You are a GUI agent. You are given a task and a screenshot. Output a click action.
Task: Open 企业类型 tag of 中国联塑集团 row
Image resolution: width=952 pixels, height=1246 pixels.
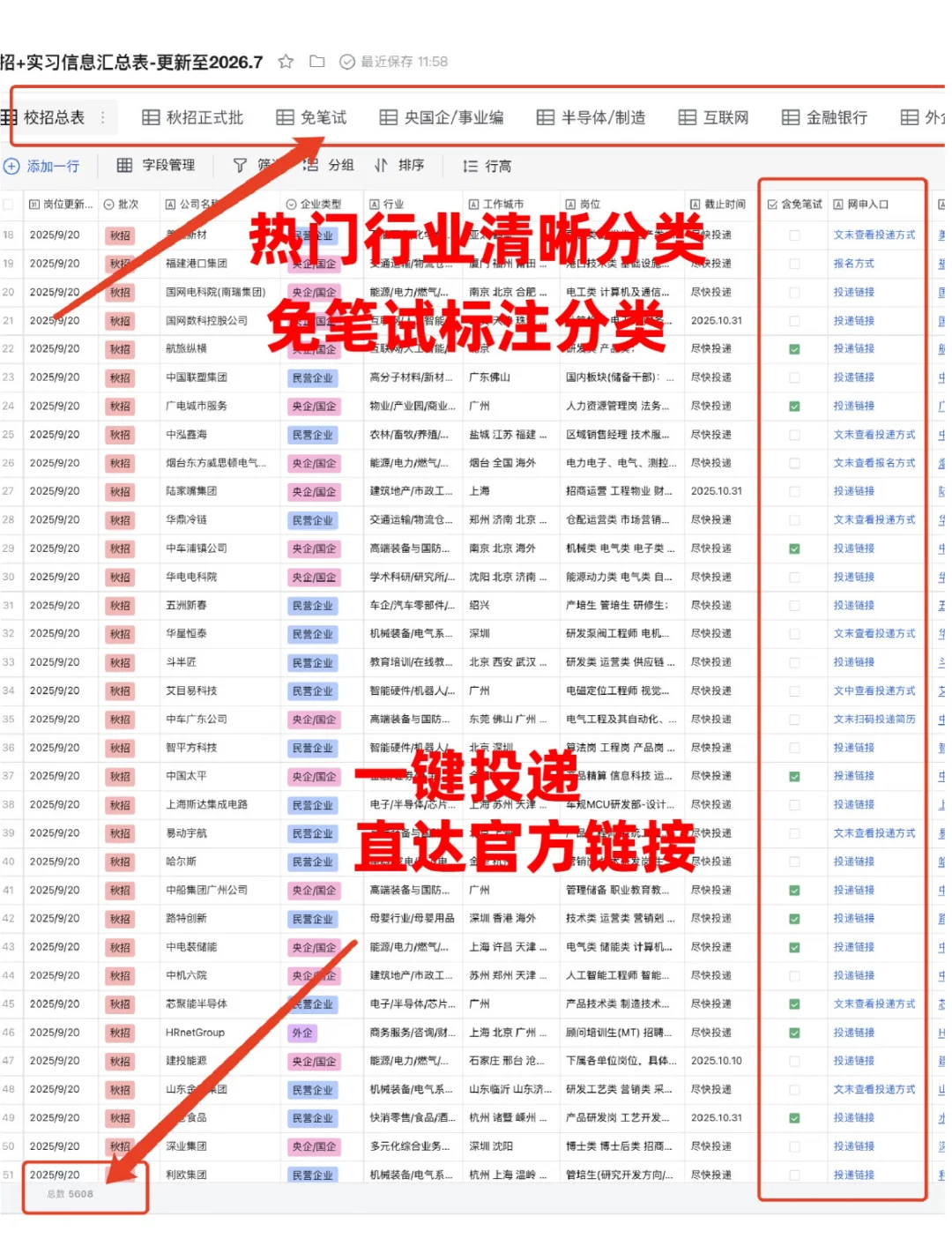coord(313,378)
